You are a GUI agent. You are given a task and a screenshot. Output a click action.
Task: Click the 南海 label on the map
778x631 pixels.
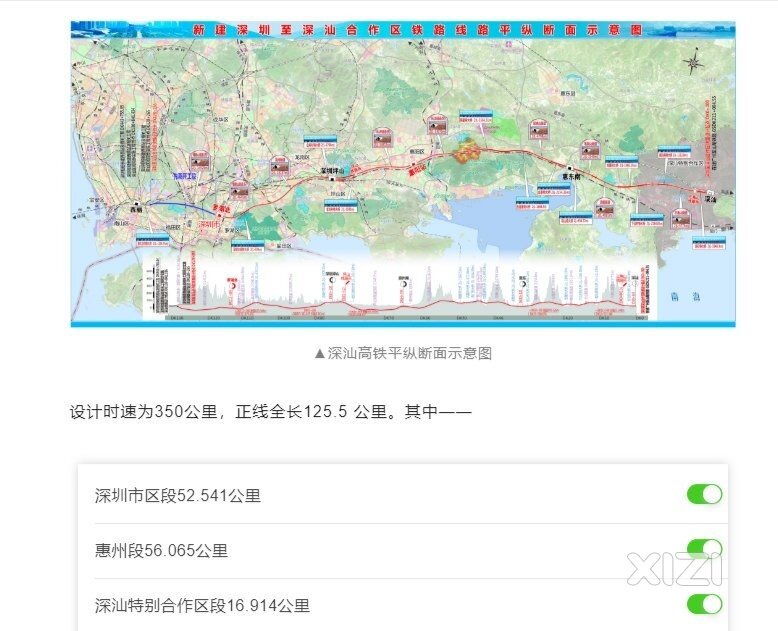click(685, 297)
